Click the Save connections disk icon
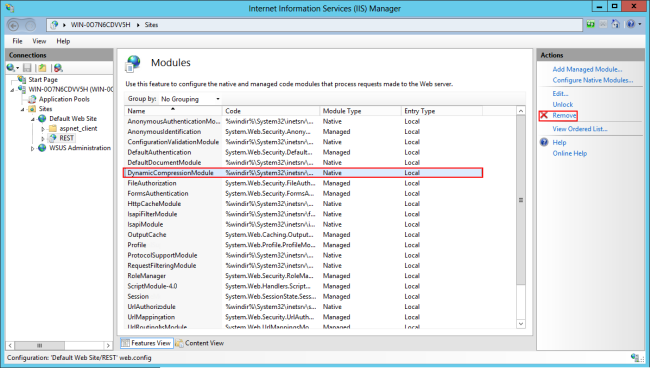Image resolution: width=650 pixels, height=368 pixels. (x=27, y=68)
